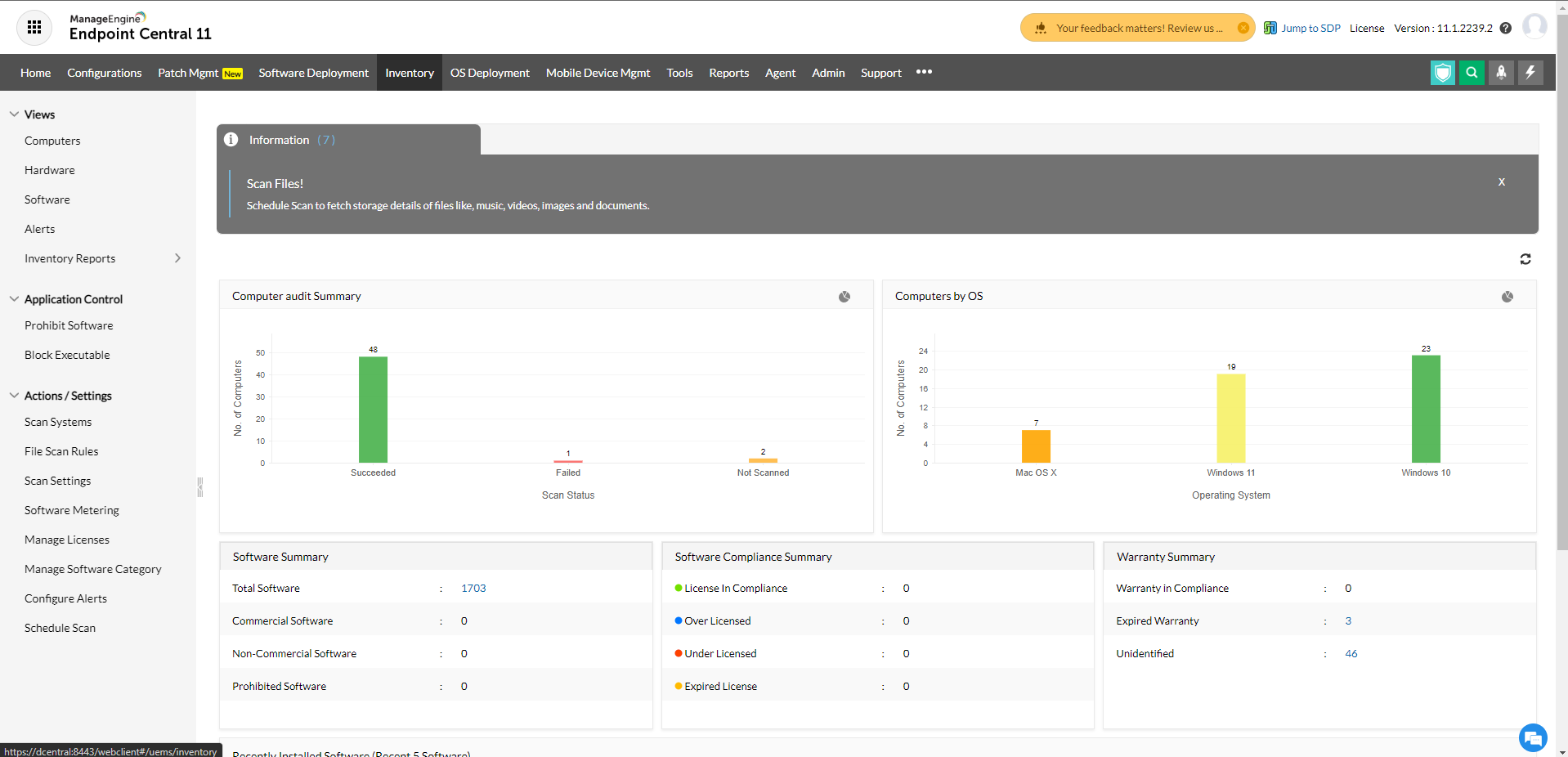Click the green Succeeded bar in chart

tap(373, 409)
